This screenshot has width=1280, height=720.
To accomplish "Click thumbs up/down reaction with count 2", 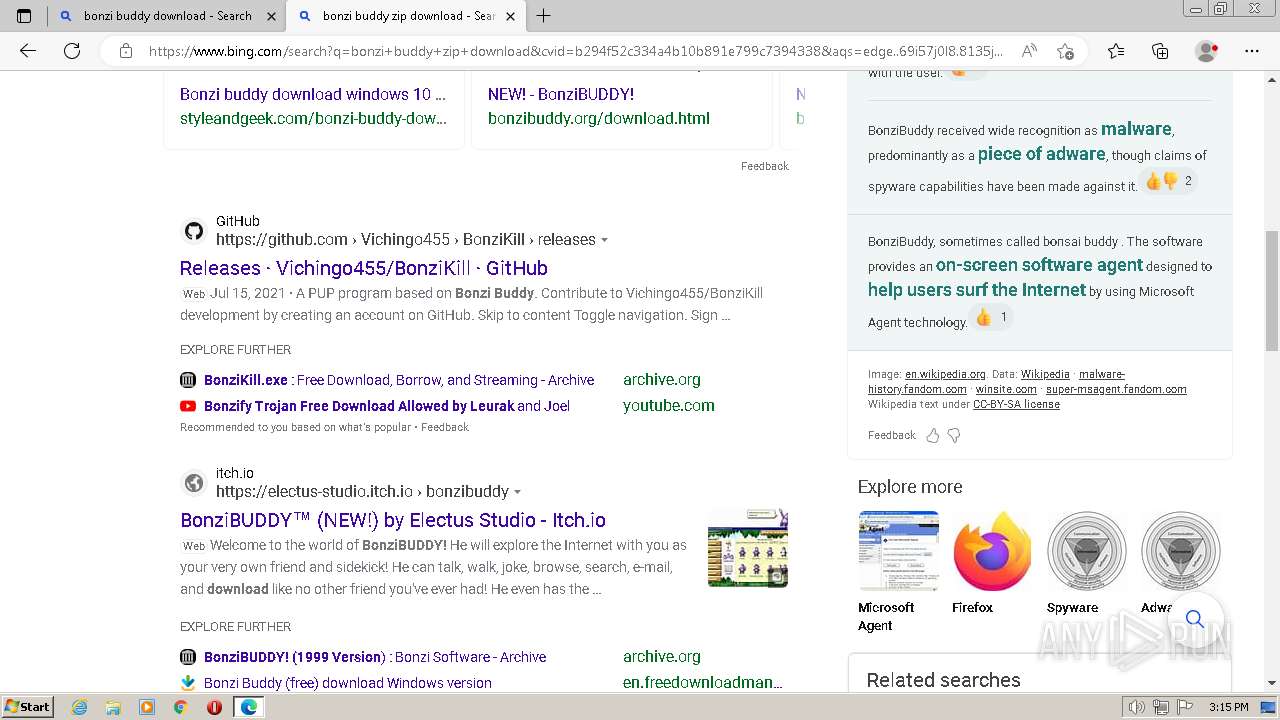I will 1168,181.
